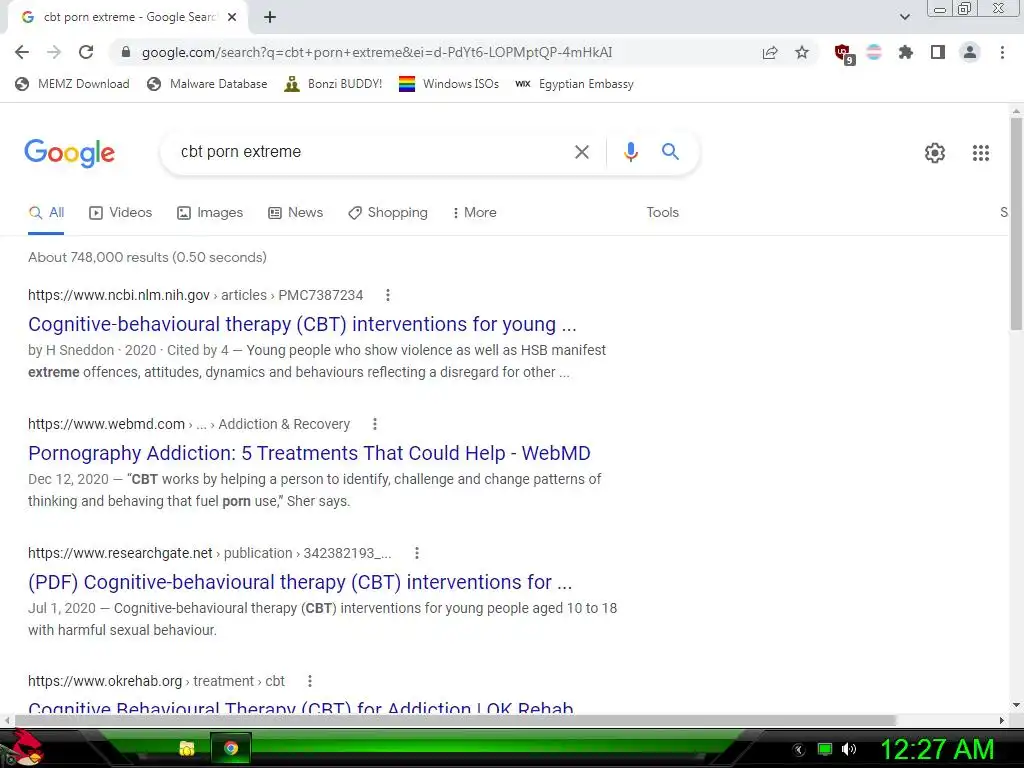Screen dimensions: 1024x768
Task: Switch to the Images tab
Action: 210,213
